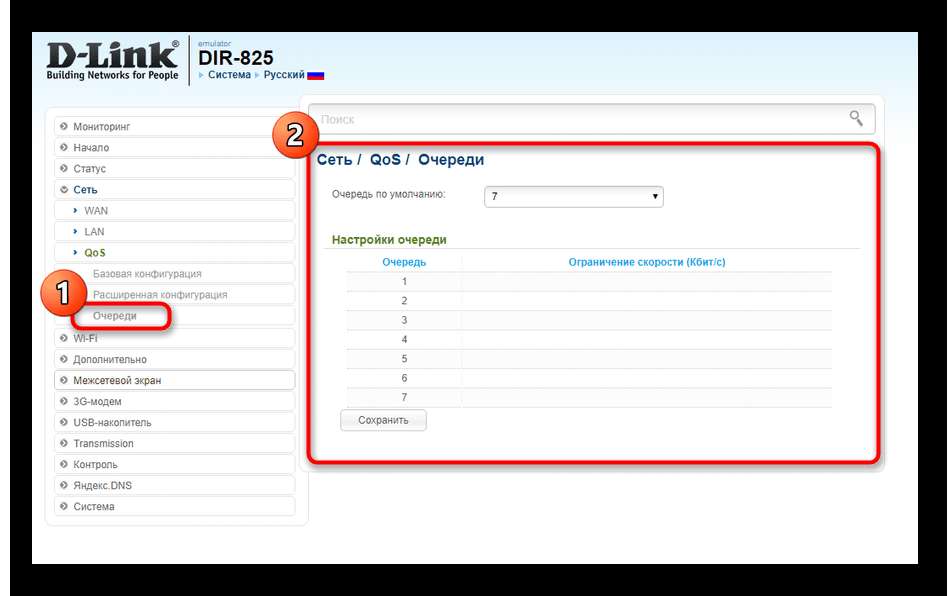Expand the Дополнительно menu section
Screen dimensions: 950x596
(x=174, y=359)
